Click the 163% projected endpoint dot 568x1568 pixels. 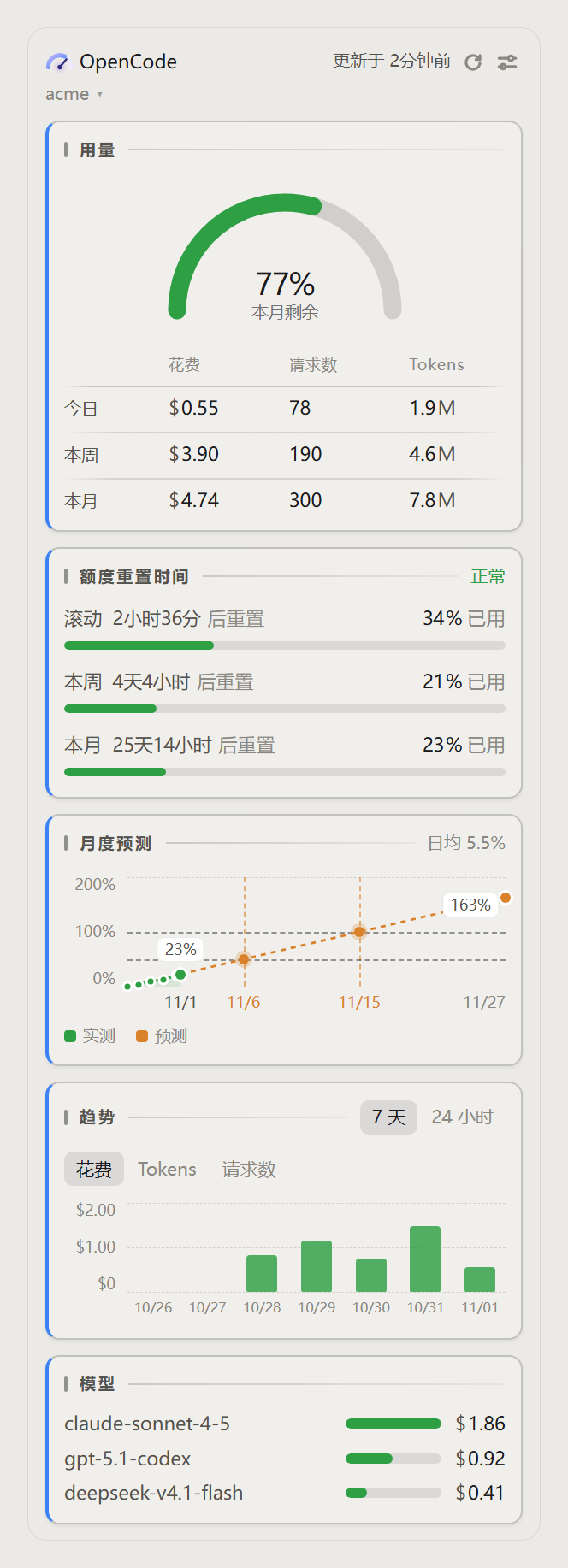[x=506, y=898]
